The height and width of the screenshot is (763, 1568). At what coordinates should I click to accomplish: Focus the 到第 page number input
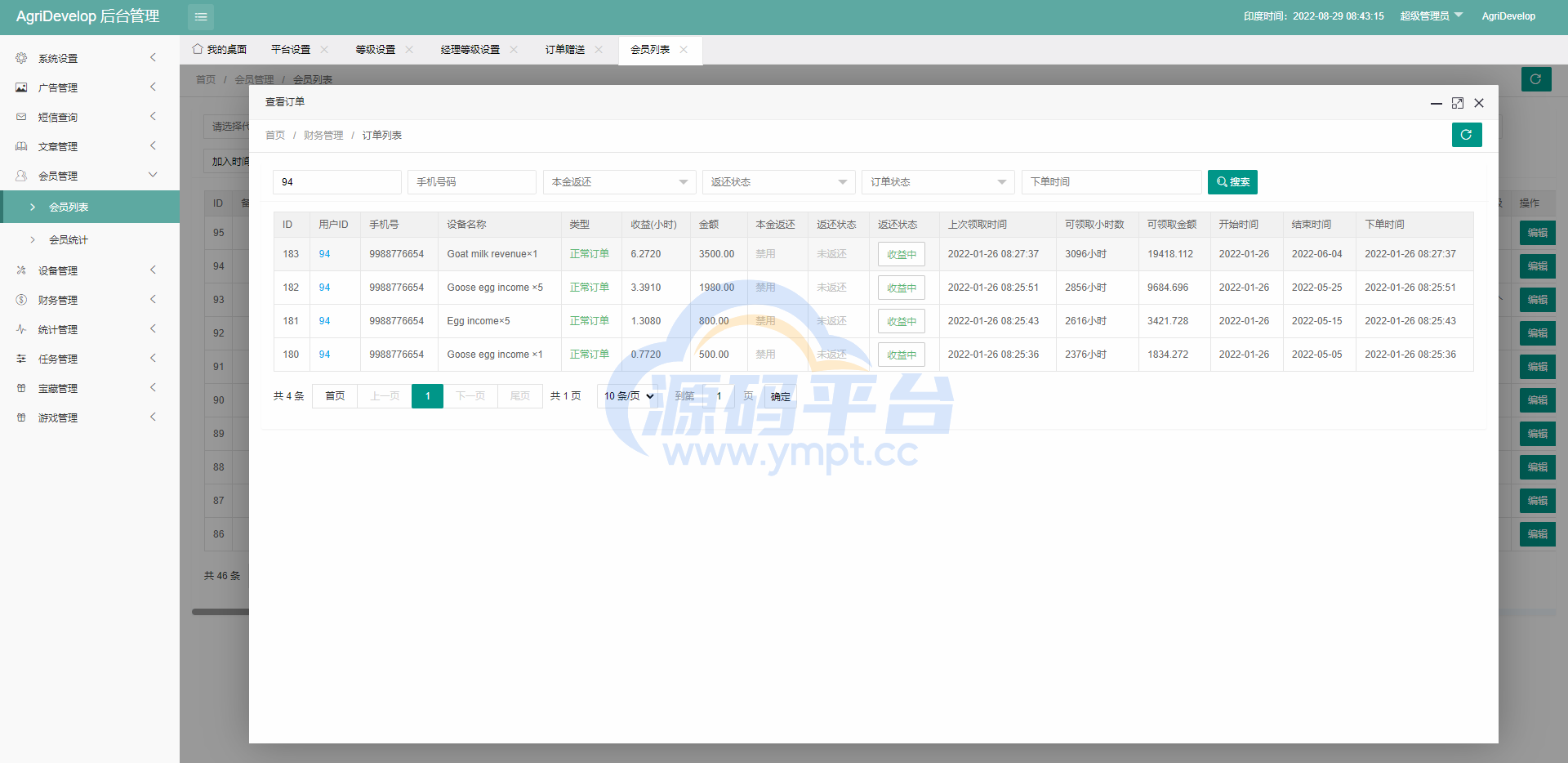tap(719, 396)
